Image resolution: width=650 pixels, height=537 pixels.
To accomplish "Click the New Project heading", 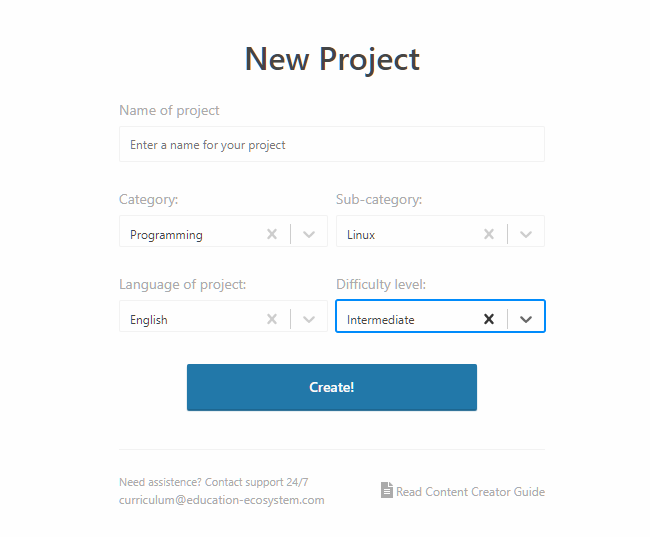I will pyautogui.click(x=332, y=59).
